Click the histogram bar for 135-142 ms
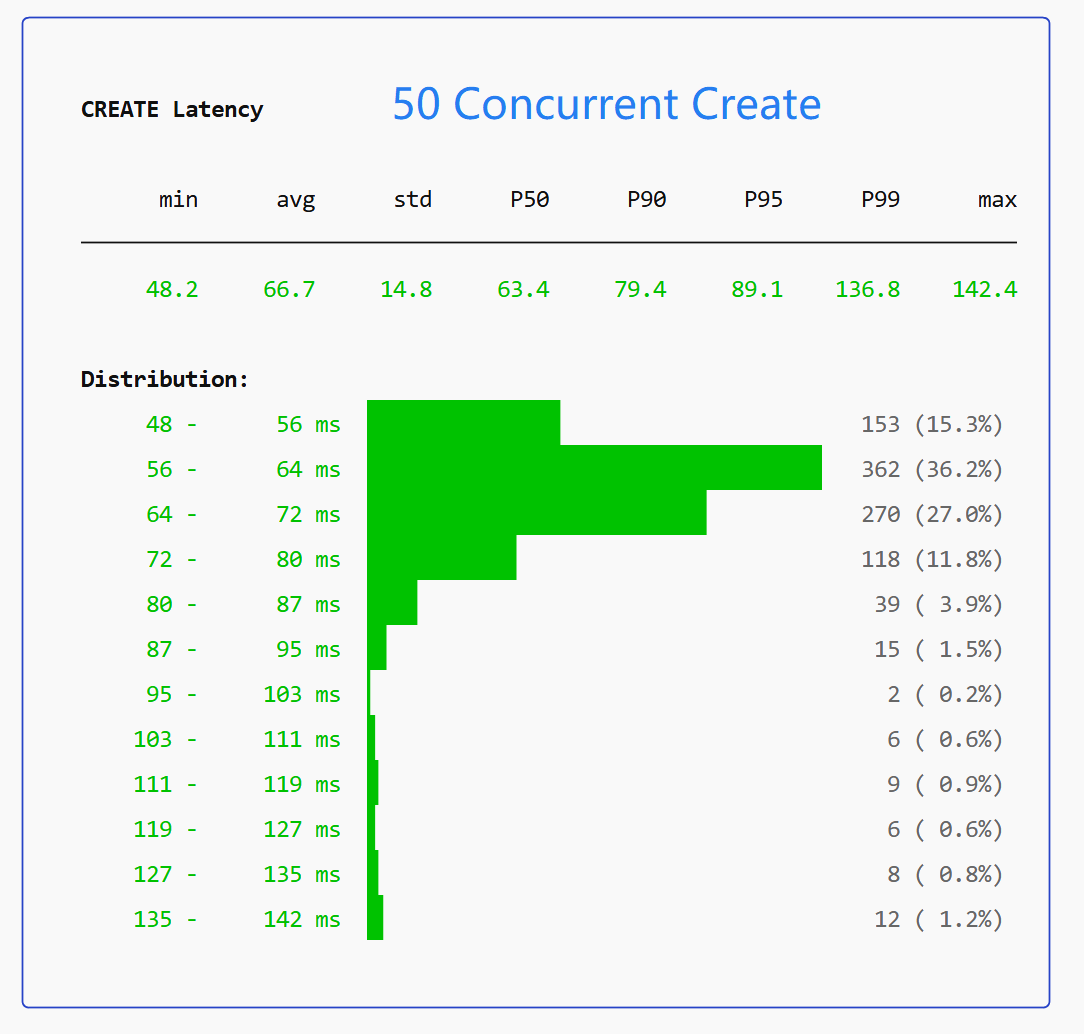The width and height of the screenshot is (1084, 1034). 375,917
